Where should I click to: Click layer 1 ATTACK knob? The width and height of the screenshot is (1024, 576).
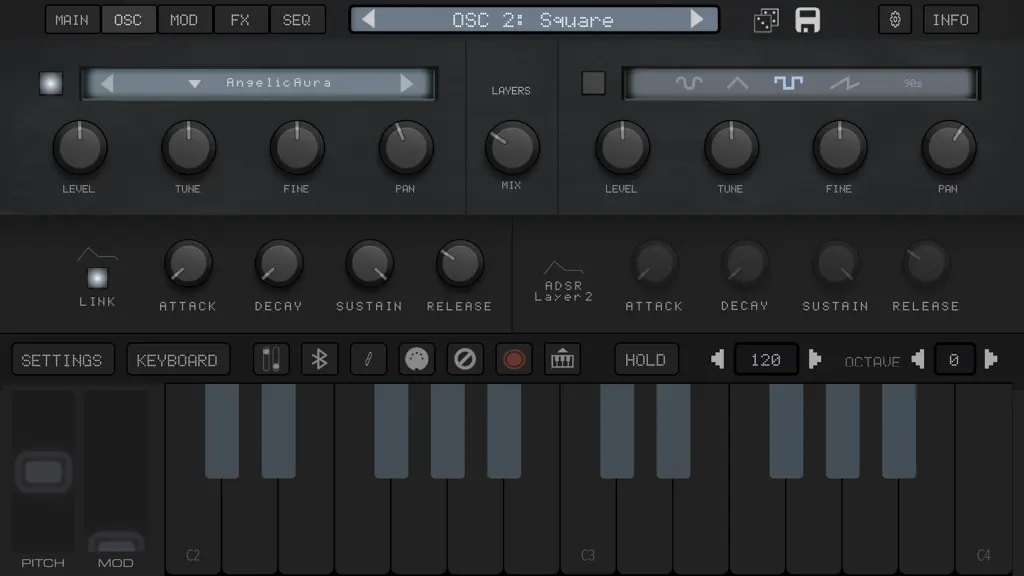click(188, 264)
